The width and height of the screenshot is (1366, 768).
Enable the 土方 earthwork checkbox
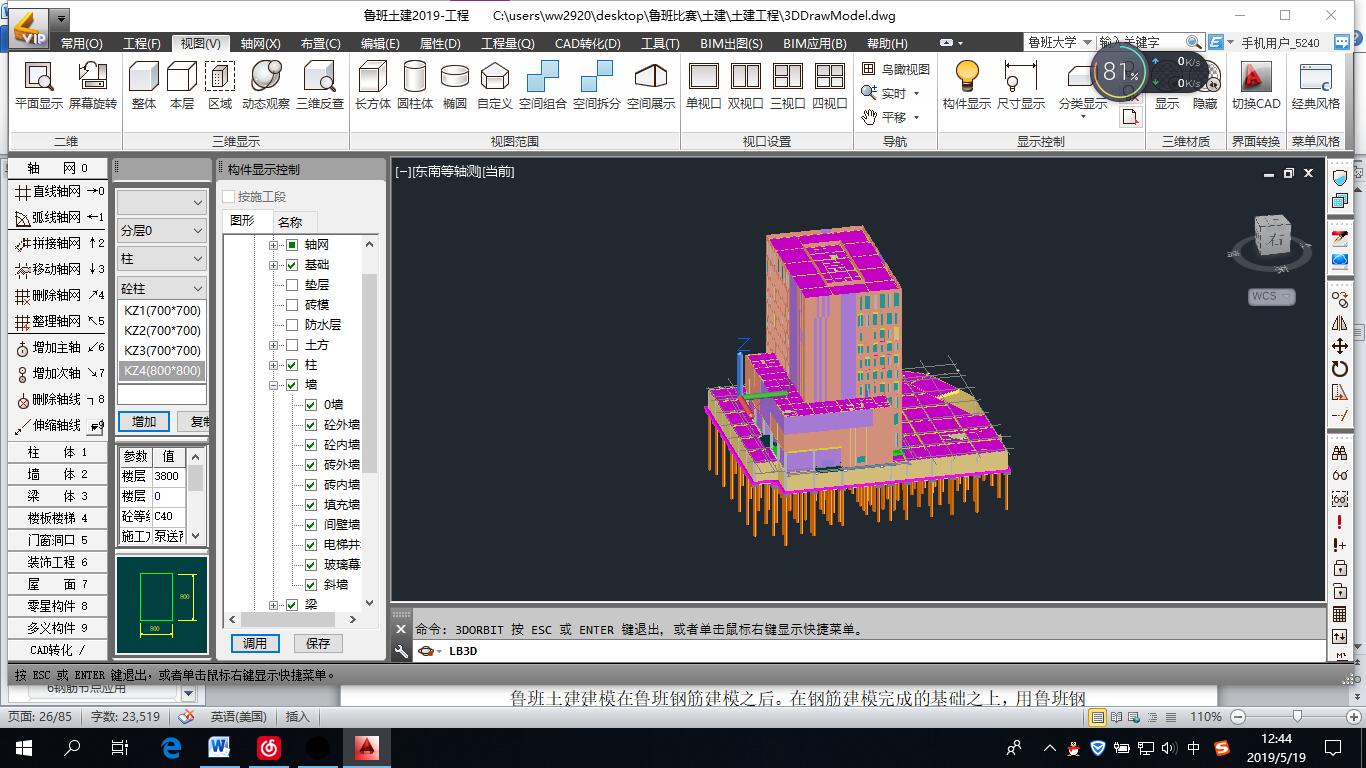(x=292, y=345)
